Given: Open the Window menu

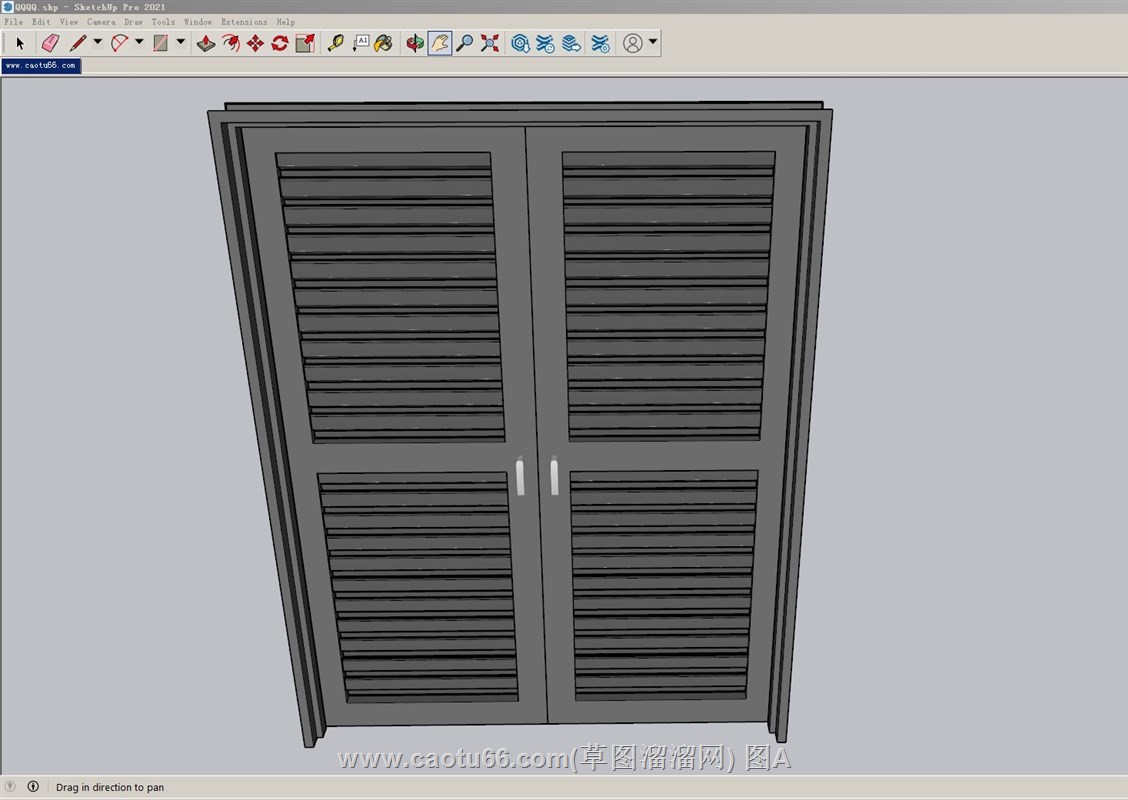Looking at the screenshot, I should (x=198, y=22).
